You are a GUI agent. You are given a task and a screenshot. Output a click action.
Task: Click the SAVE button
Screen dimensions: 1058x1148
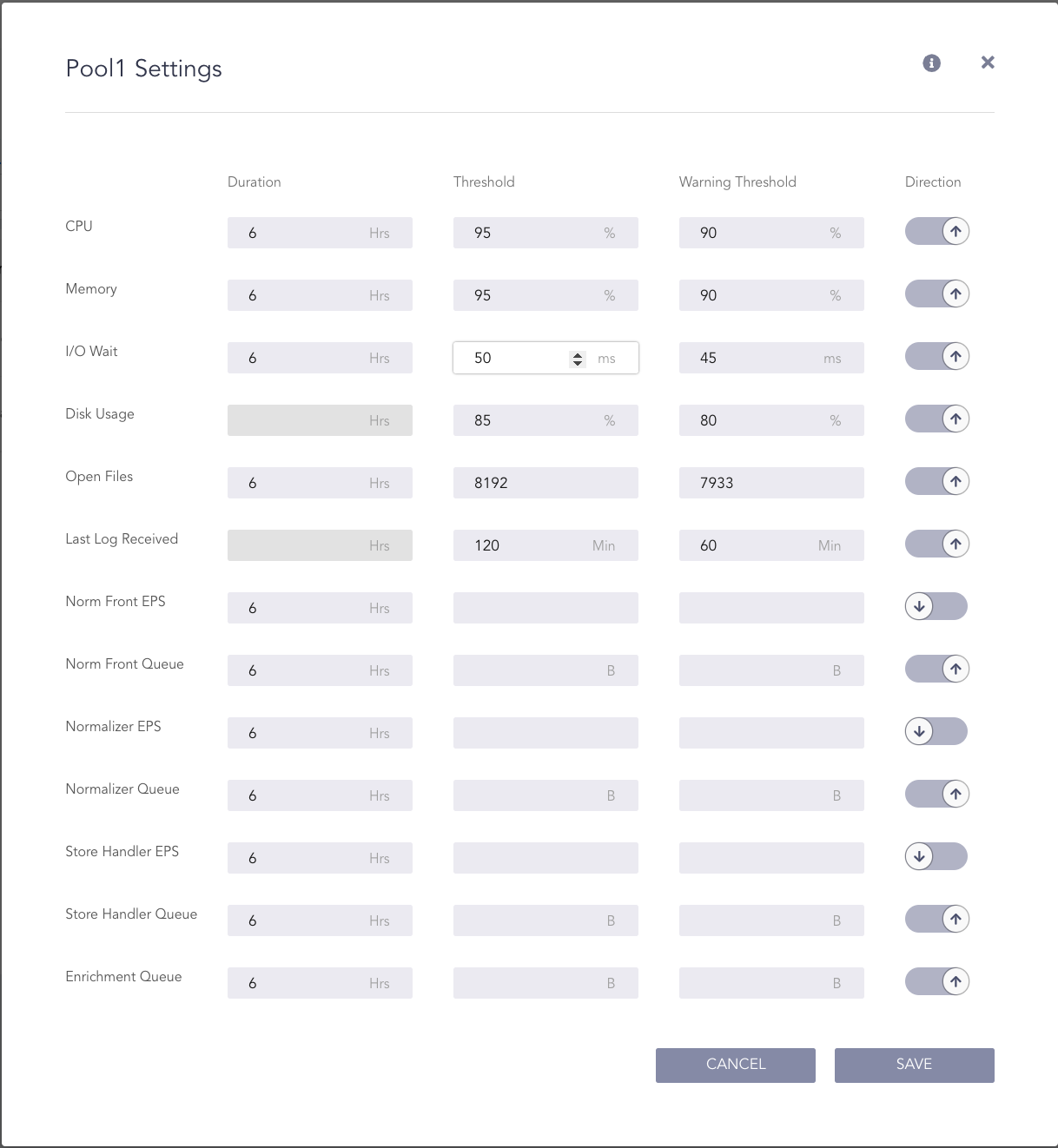(x=914, y=1065)
